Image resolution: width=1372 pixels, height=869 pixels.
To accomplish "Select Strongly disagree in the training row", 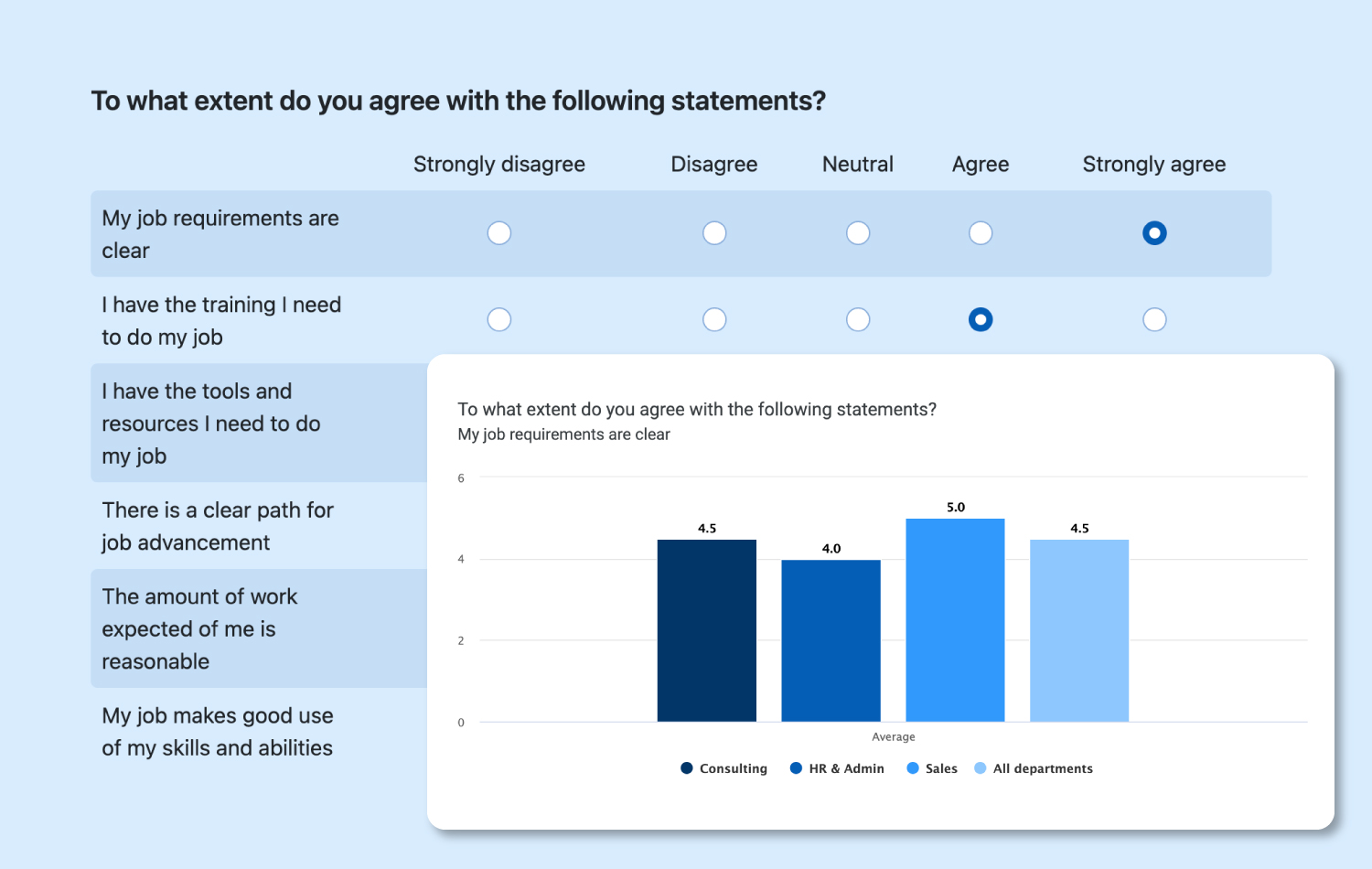I will pyautogui.click(x=499, y=319).
